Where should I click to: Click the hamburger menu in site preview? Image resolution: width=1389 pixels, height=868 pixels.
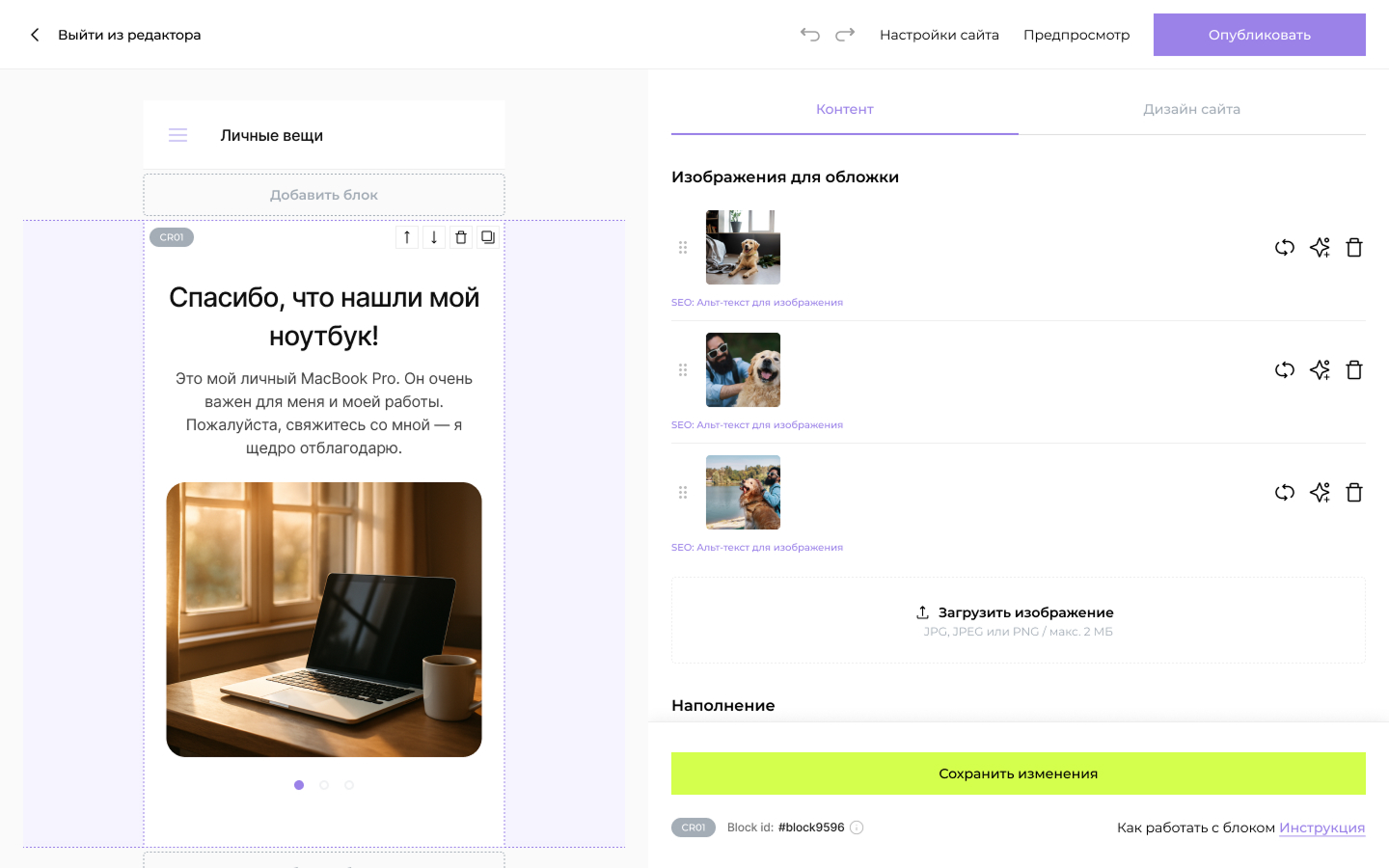[178, 136]
